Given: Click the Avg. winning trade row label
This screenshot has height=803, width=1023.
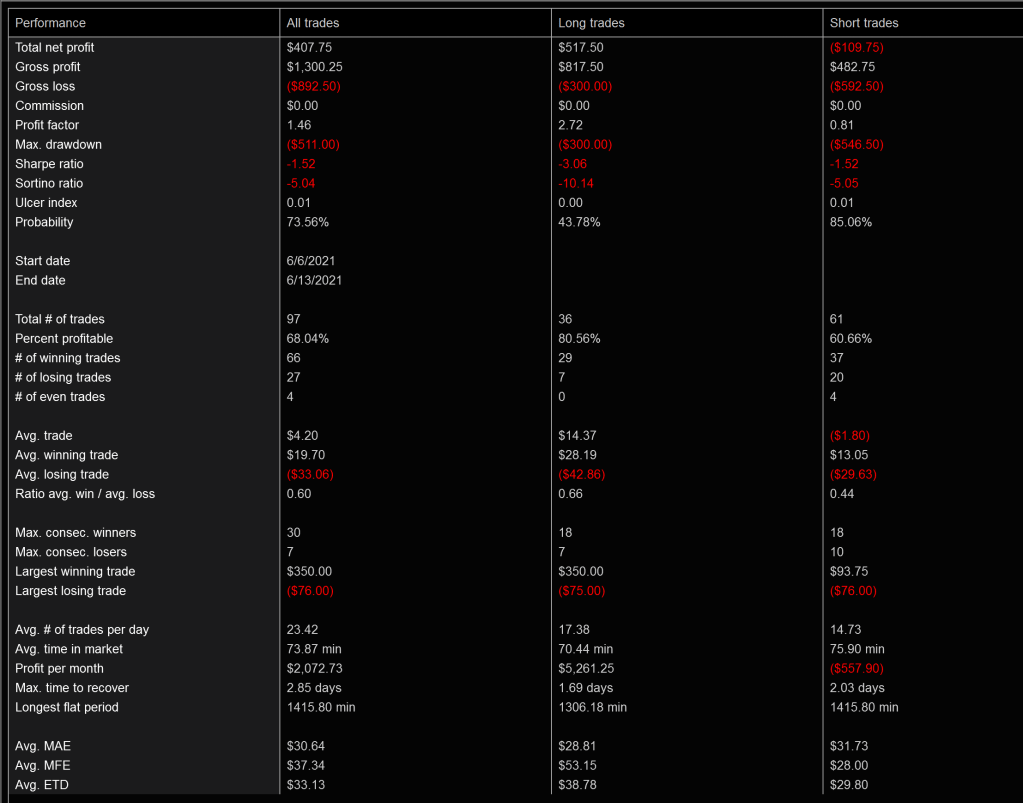Looking at the screenshot, I should coord(67,455).
